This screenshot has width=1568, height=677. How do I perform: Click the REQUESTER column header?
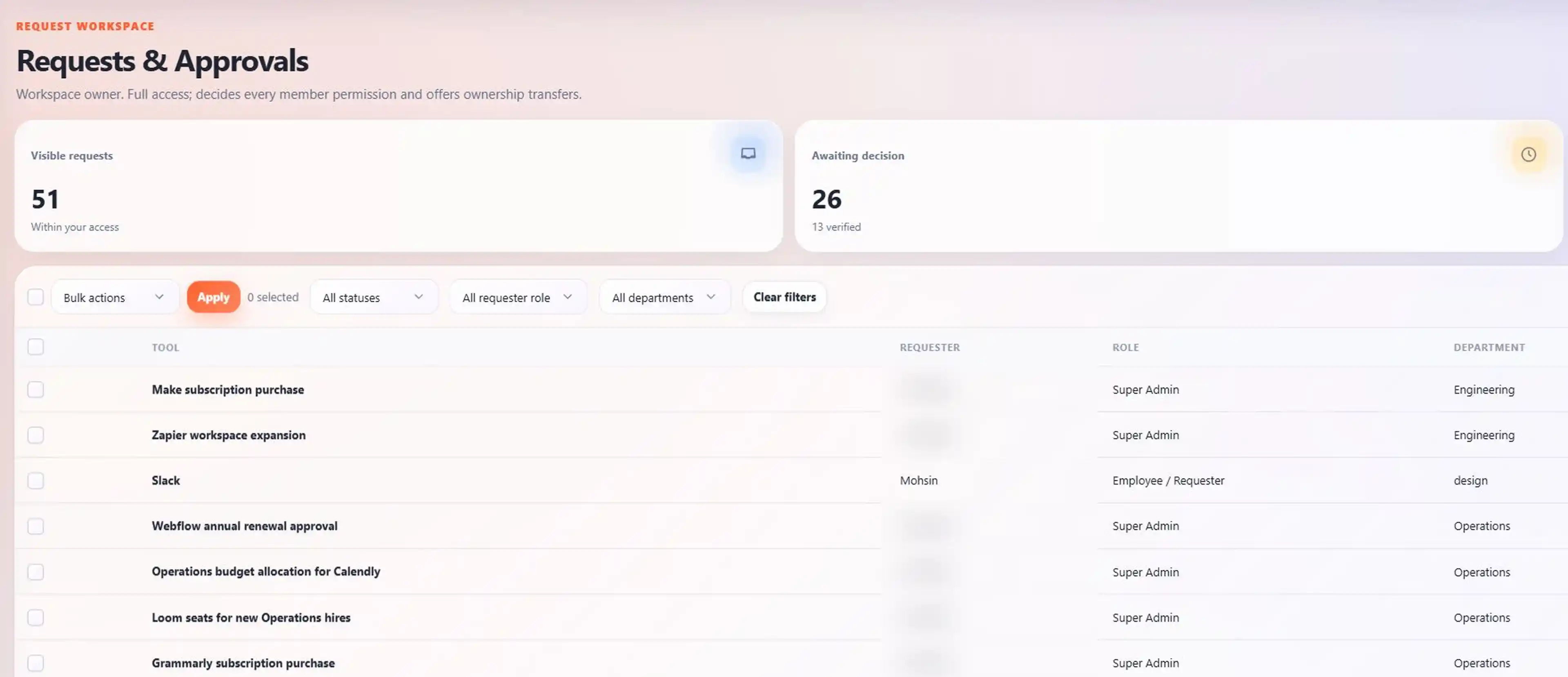click(929, 347)
